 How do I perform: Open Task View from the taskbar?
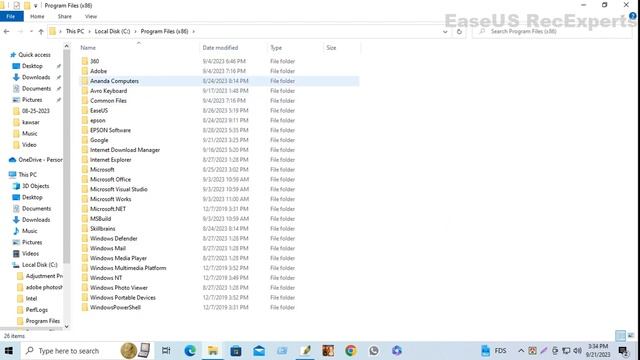point(166,351)
